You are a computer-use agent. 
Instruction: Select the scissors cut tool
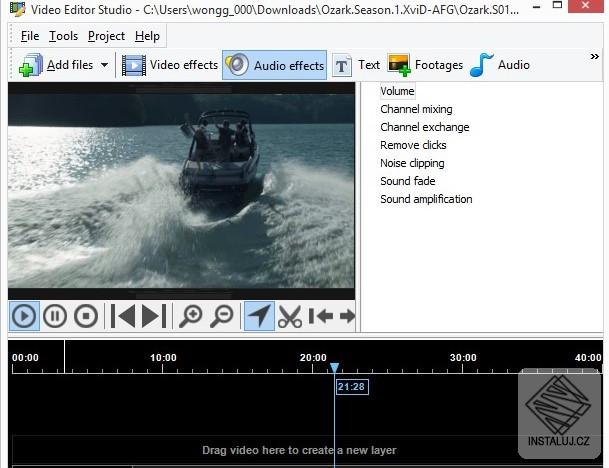290,317
